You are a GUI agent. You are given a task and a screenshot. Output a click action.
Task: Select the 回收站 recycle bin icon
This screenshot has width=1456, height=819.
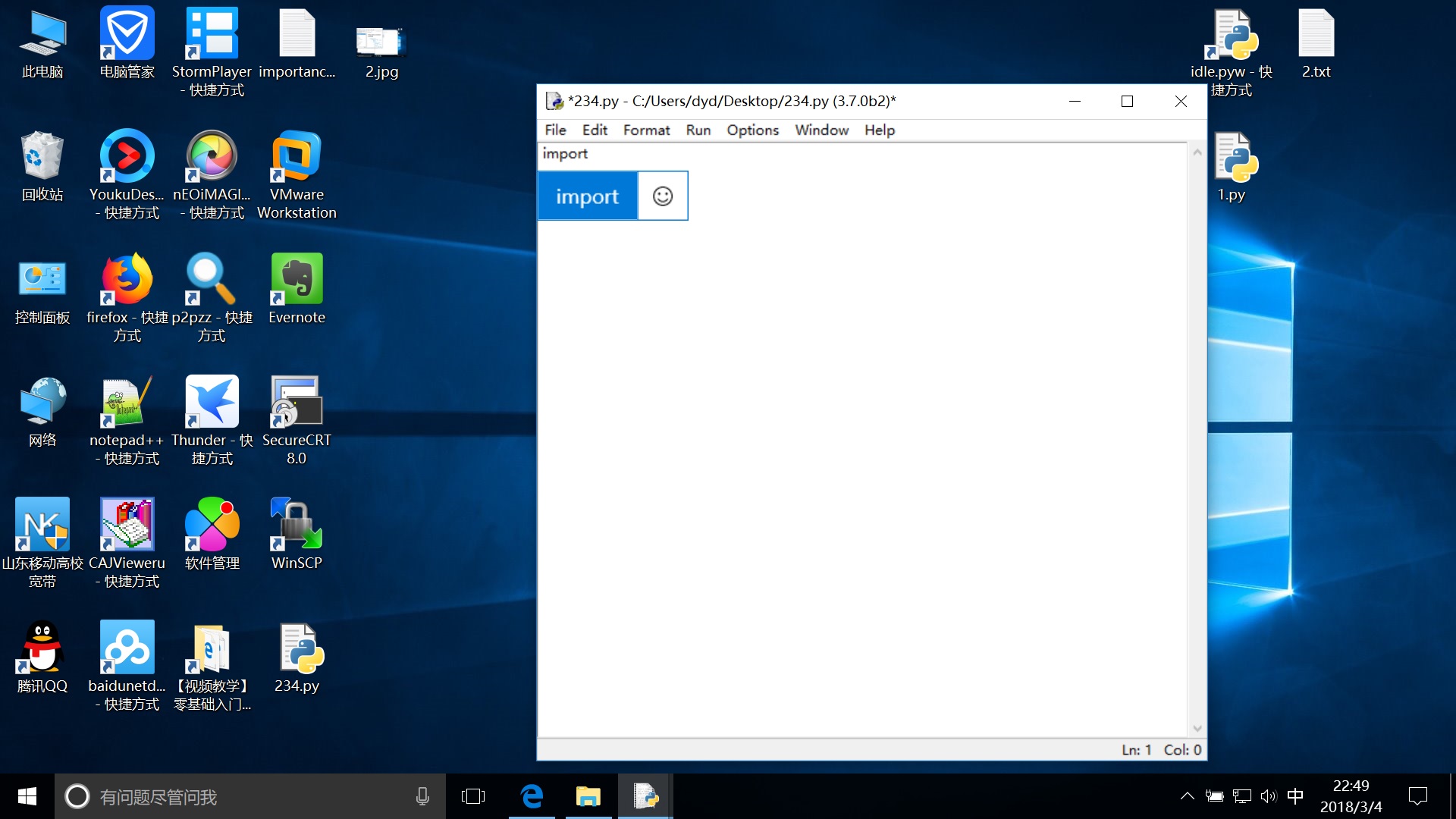tap(42, 167)
